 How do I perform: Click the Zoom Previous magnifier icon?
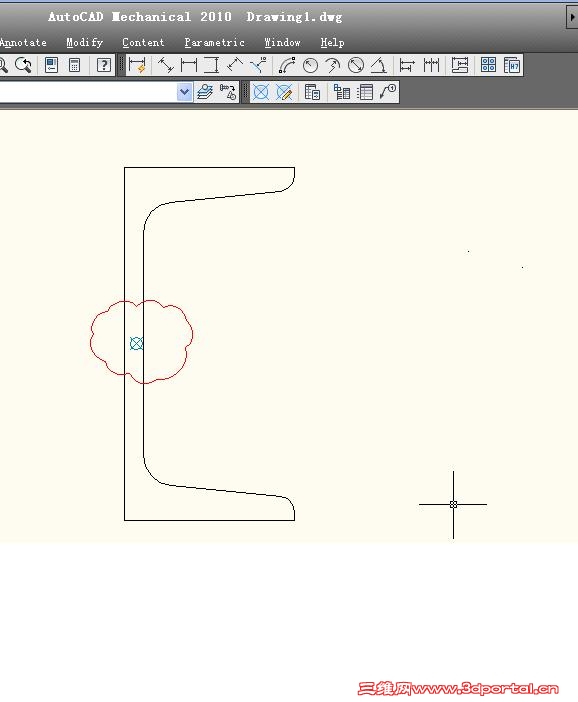[x=23, y=65]
